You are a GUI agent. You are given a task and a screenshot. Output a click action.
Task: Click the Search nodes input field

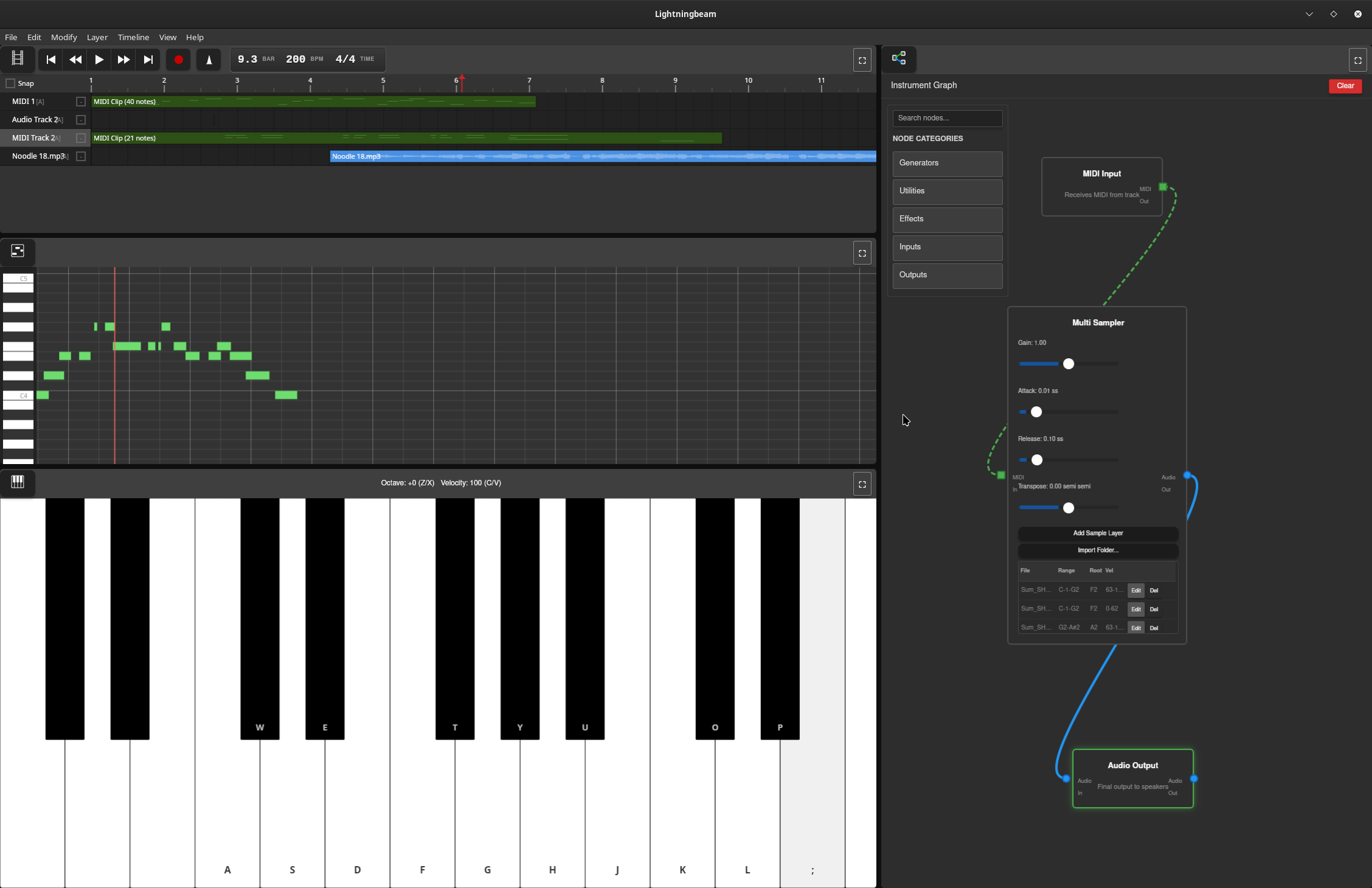click(x=947, y=118)
